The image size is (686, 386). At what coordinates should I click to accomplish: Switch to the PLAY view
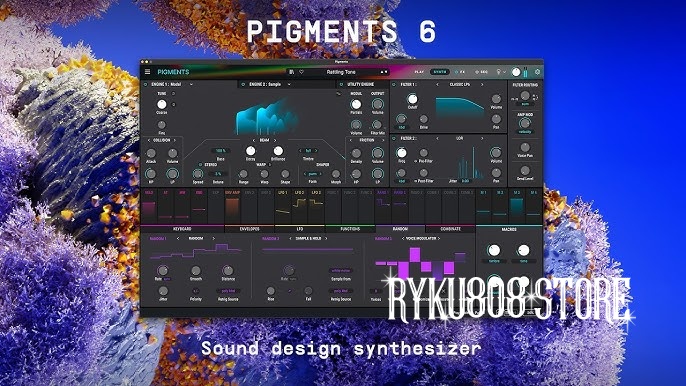coord(419,72)
